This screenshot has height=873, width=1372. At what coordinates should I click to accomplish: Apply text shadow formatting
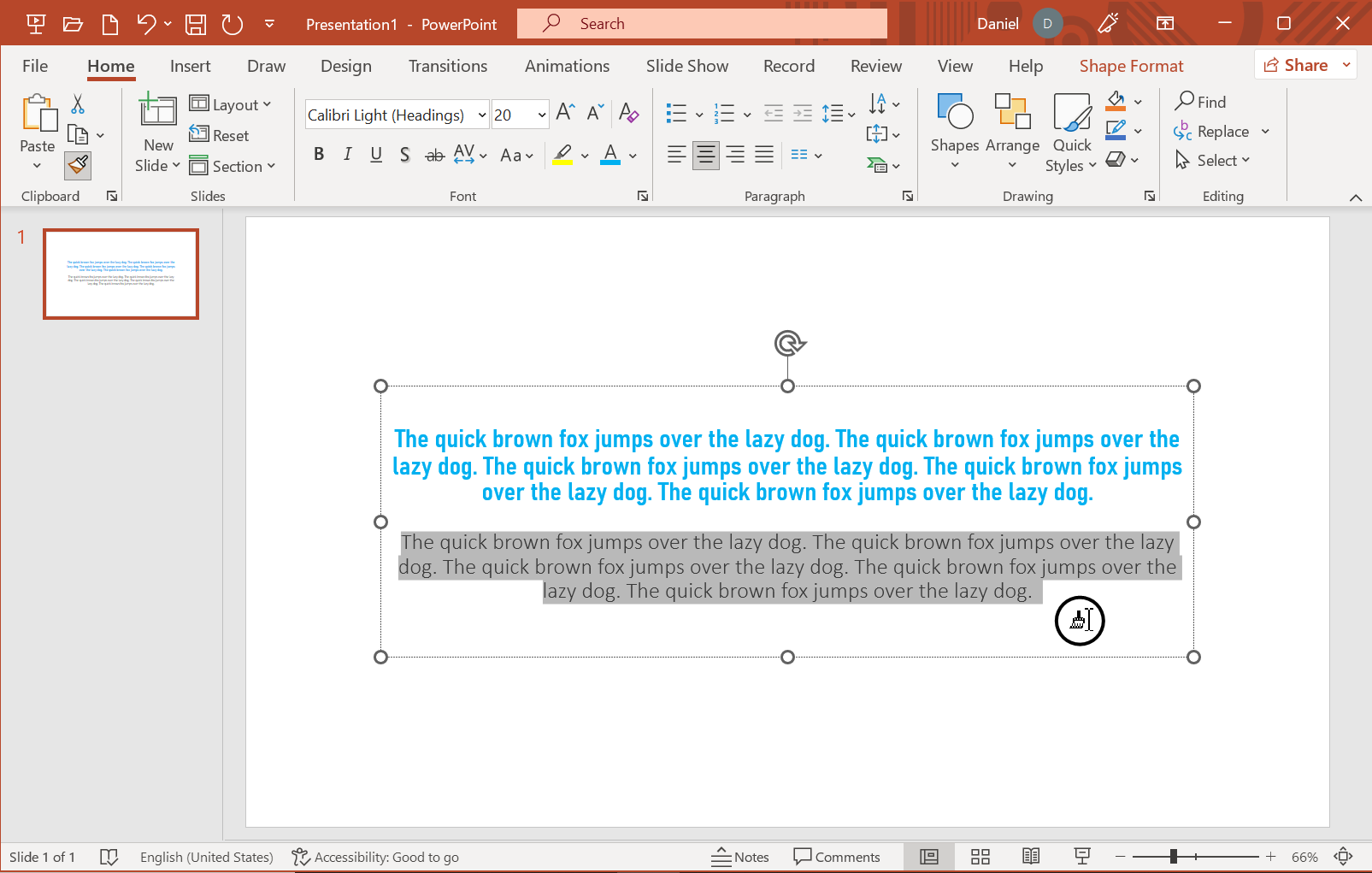(x=404, y=155)
